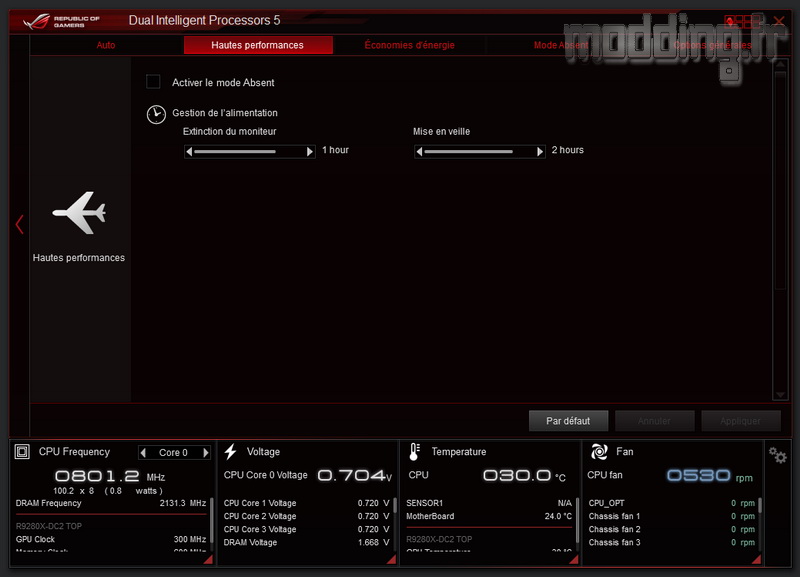Click the DRAM Voltage row
The width and height of the screenshot is (800, 577).
click(306, 543)
